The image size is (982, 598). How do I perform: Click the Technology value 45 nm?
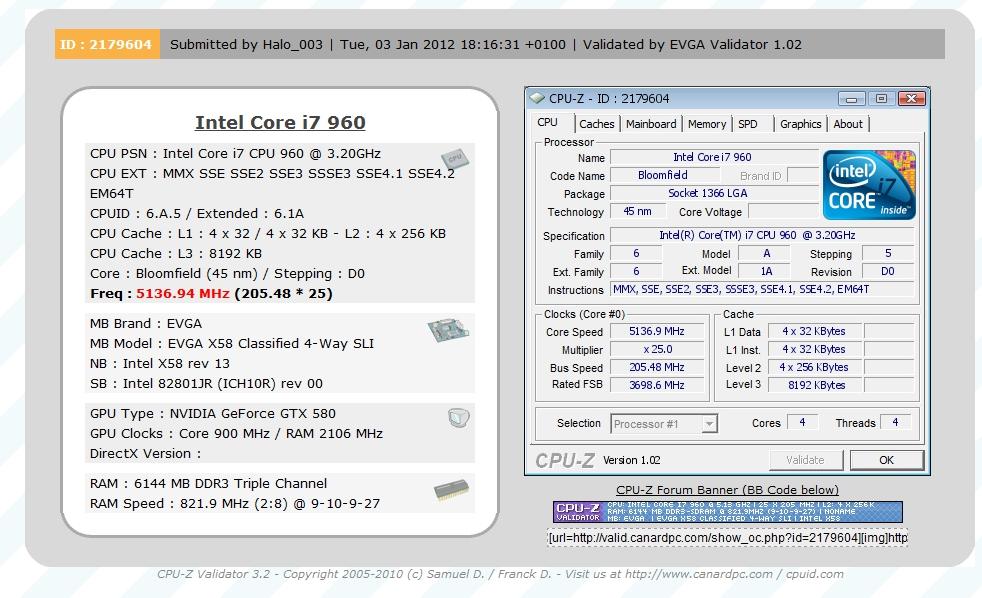tap(637, 212)
